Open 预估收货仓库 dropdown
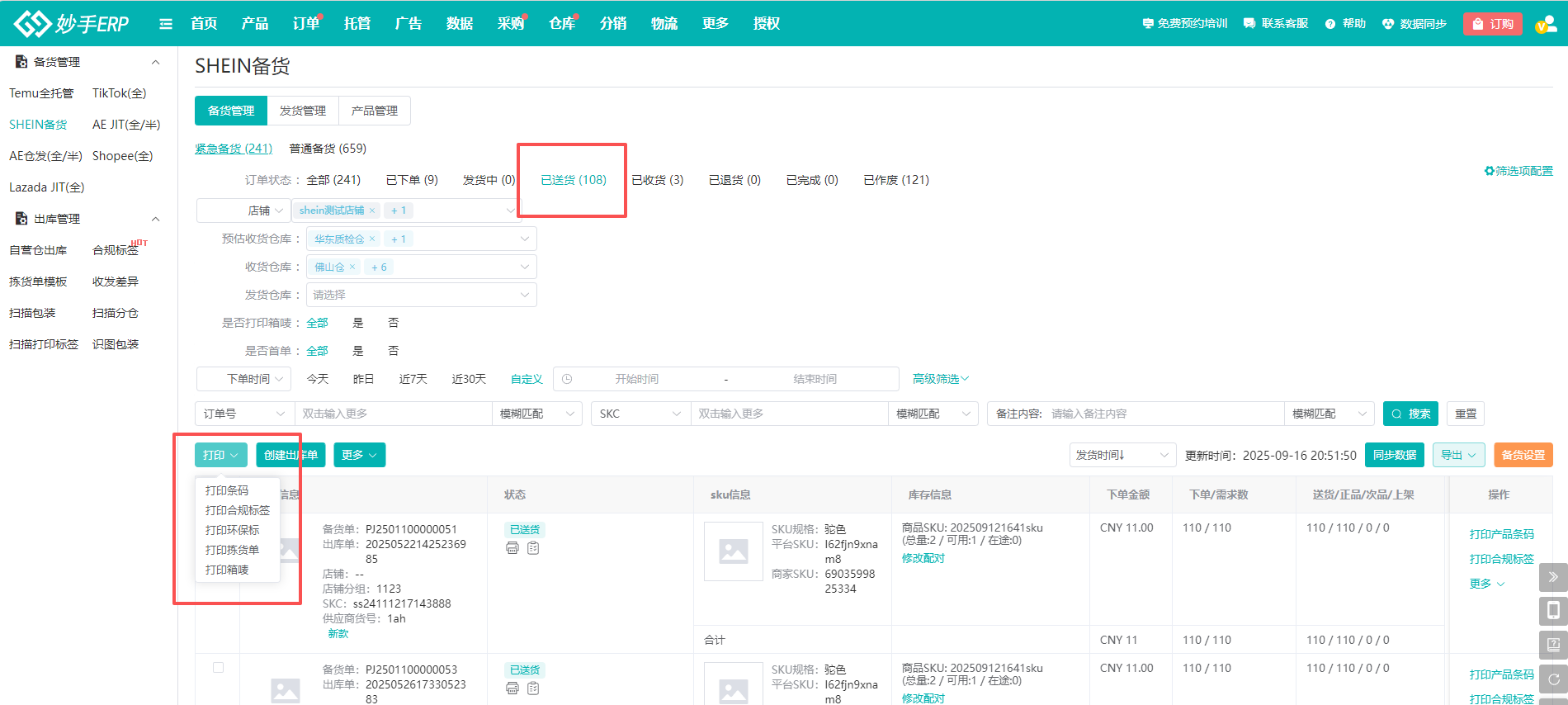Viewport: 1568px width, 705px height. point(422,239)
